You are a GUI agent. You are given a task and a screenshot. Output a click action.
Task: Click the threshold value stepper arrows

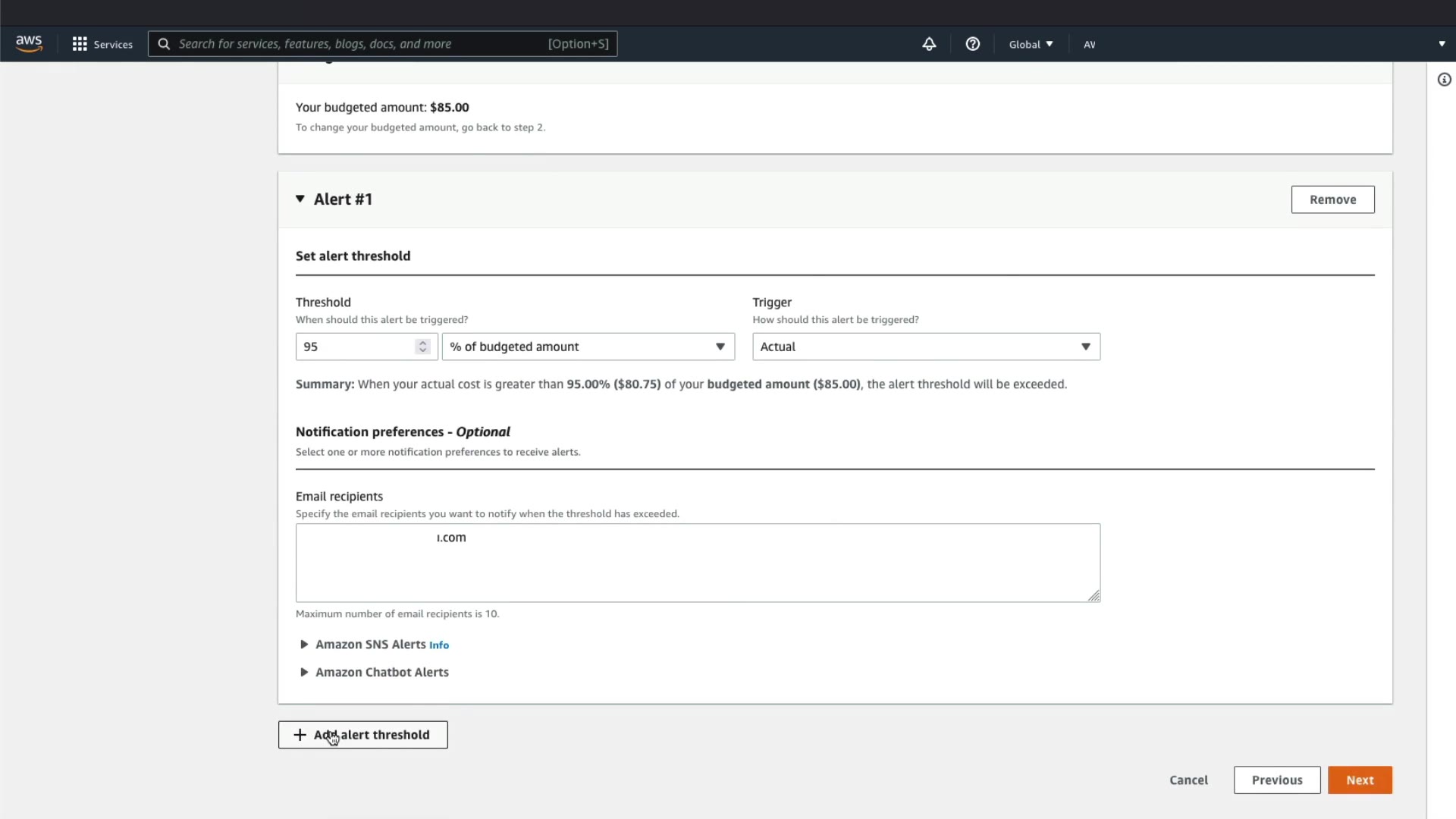tap(422, 347)
